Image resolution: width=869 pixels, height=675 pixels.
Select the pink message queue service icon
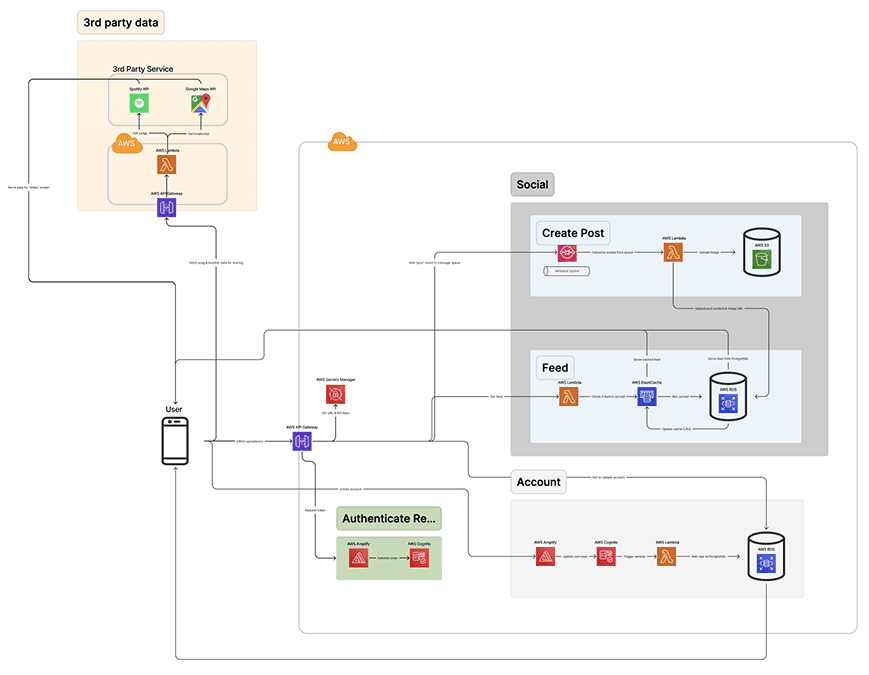pyautogui.click(x=567, y=253)
